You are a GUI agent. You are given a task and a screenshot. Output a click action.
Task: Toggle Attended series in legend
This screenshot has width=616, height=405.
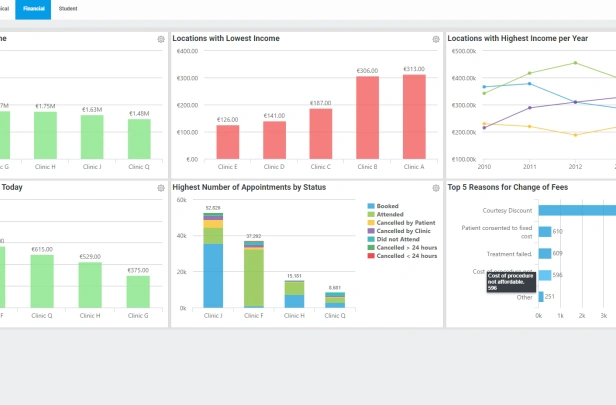pyautogui.click(x=385, y=214)
